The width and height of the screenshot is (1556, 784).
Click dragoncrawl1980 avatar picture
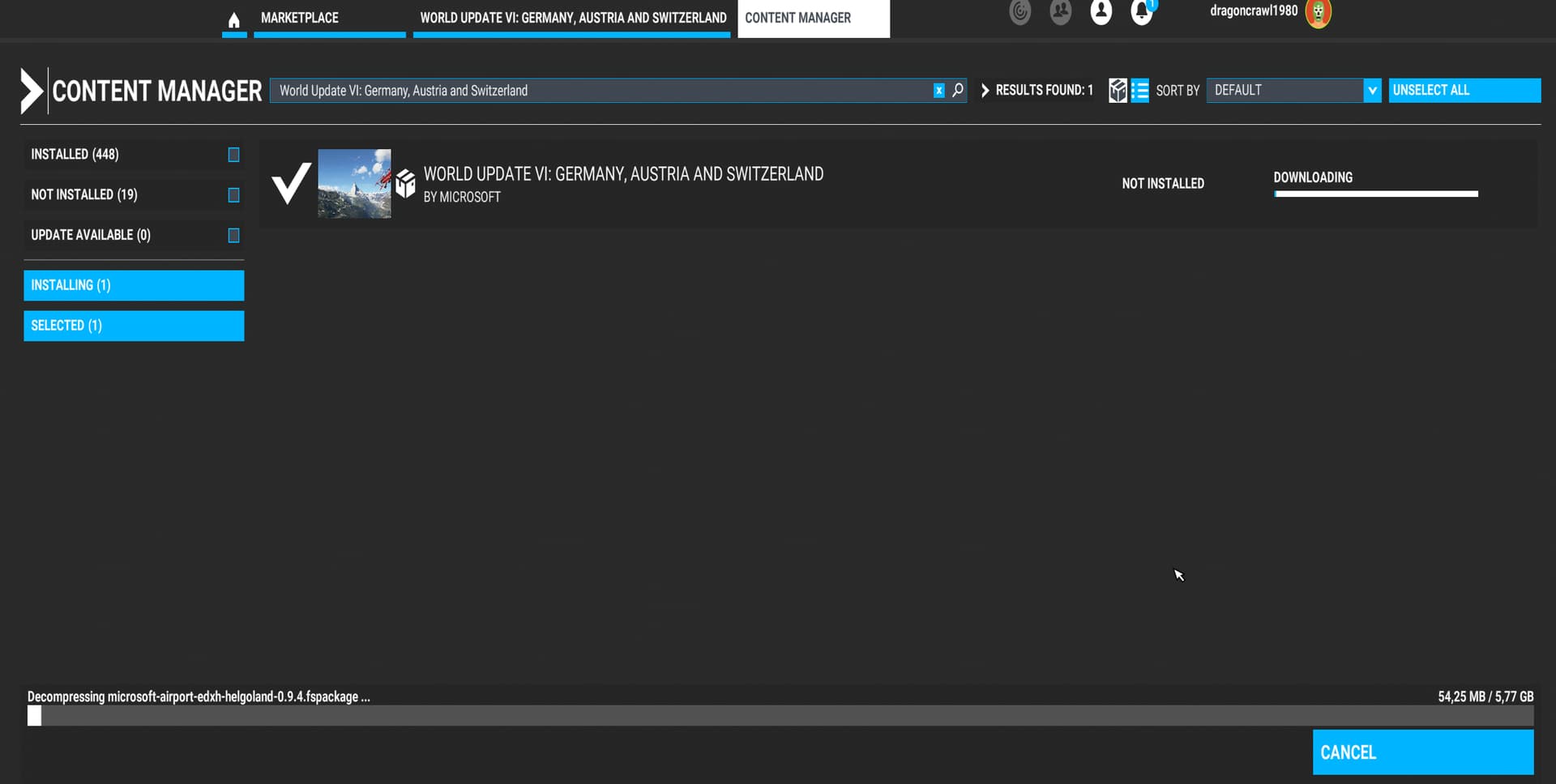(1318, 13)
